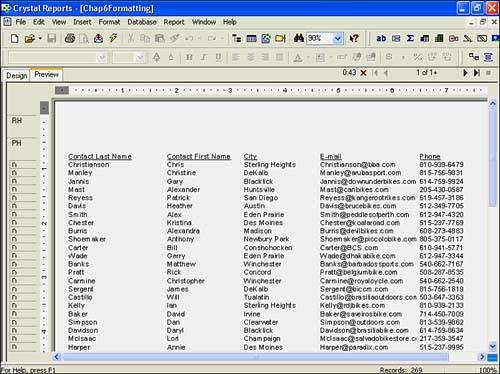Go to previous page arrow
Screen dimensions: 500x374
click(x=386, y=73)
